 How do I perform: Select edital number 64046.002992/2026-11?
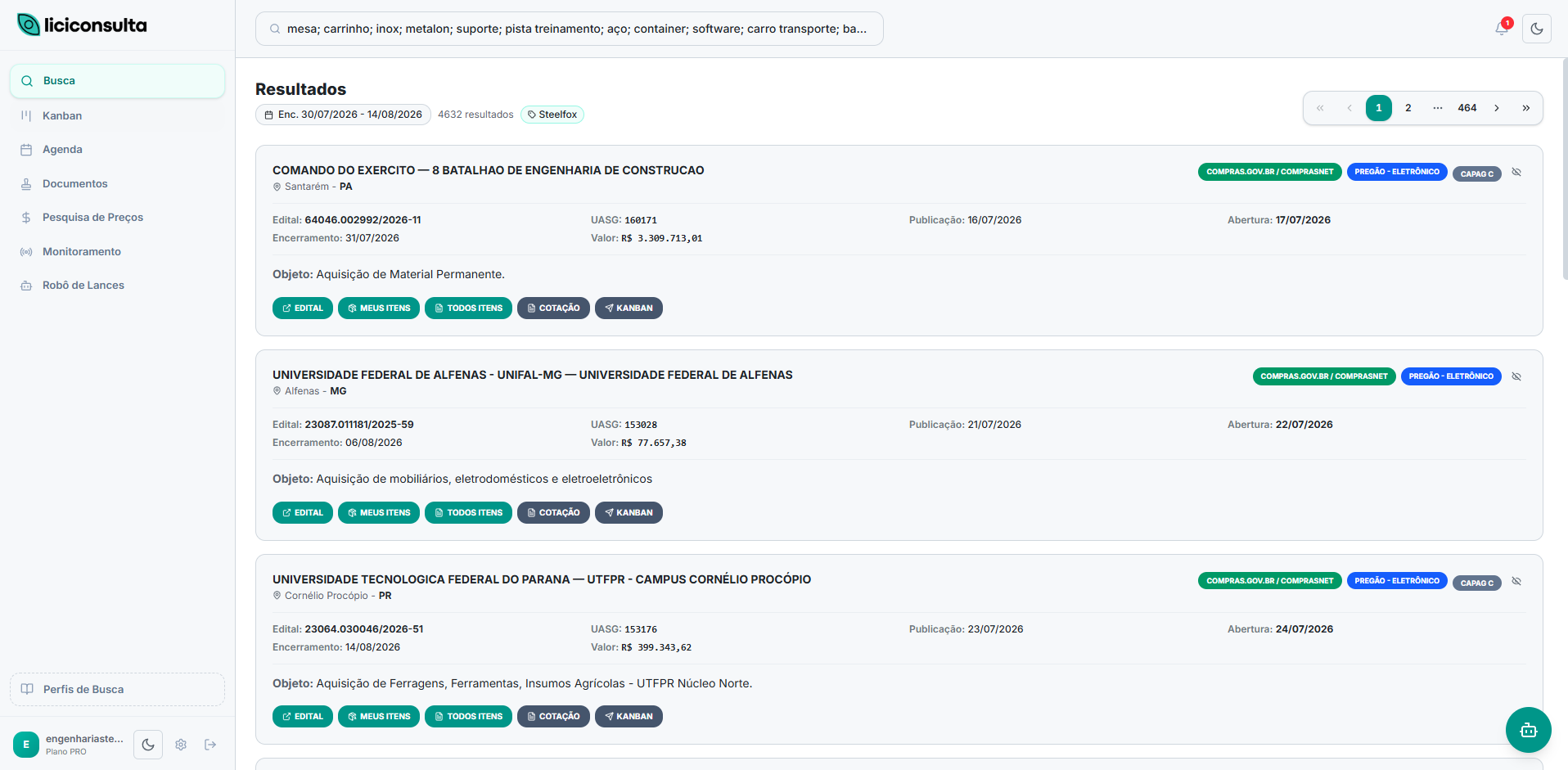363,220
